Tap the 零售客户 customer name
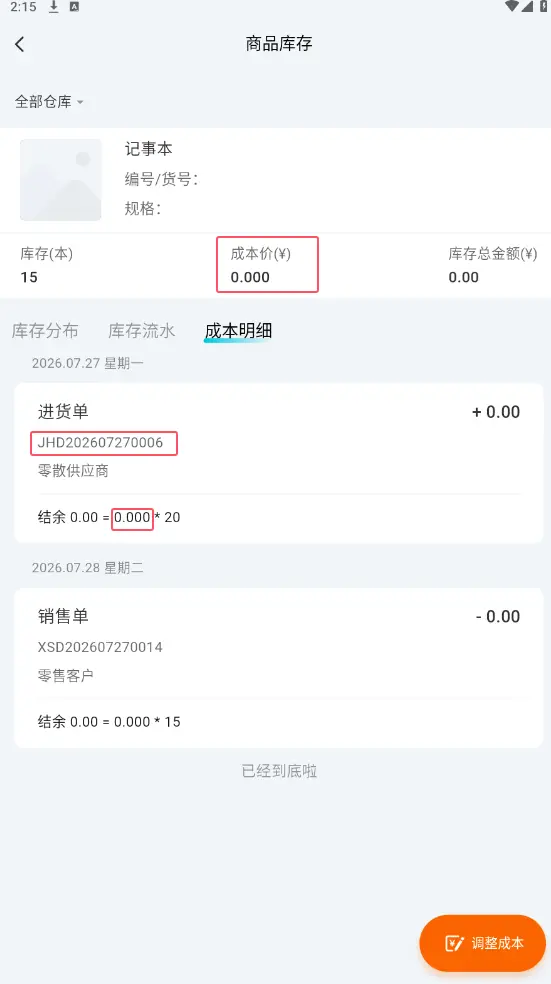 (x=66, y=675)
